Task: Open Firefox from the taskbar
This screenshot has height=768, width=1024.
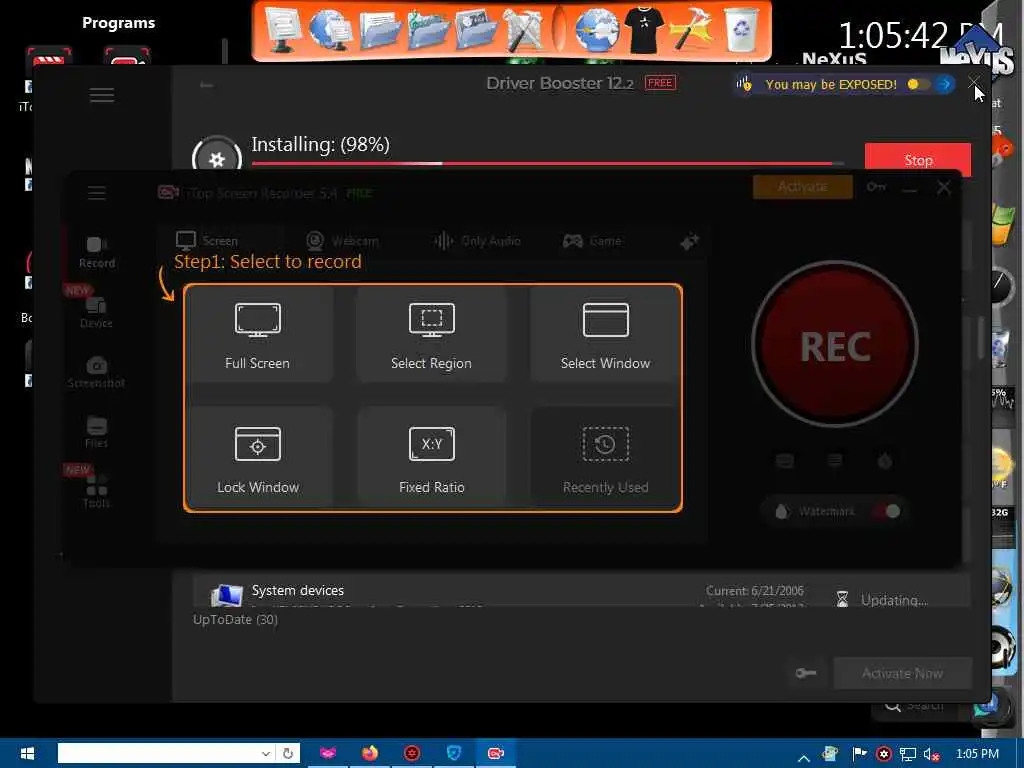Action: pyautogui.click(x=370, y=753)
